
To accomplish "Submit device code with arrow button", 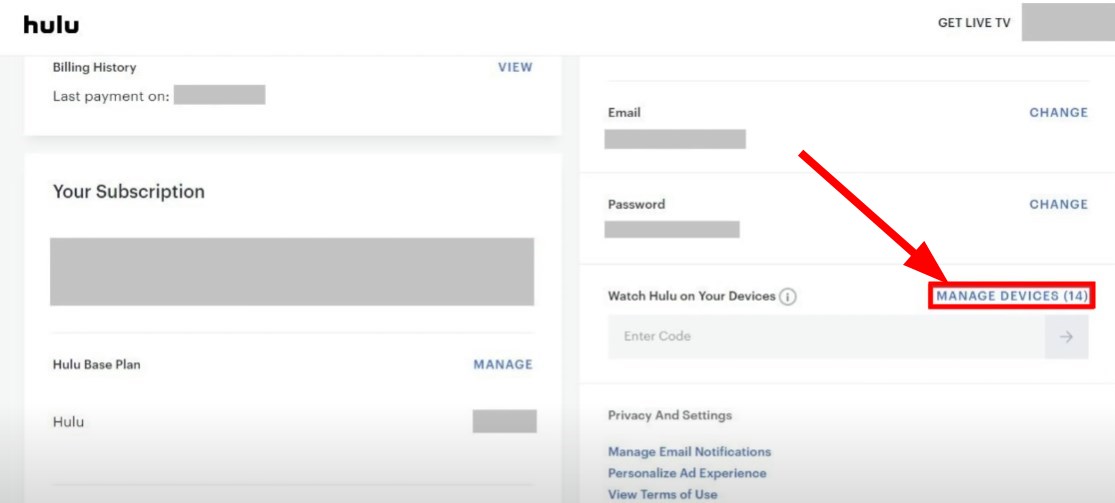I will 1066,337.
